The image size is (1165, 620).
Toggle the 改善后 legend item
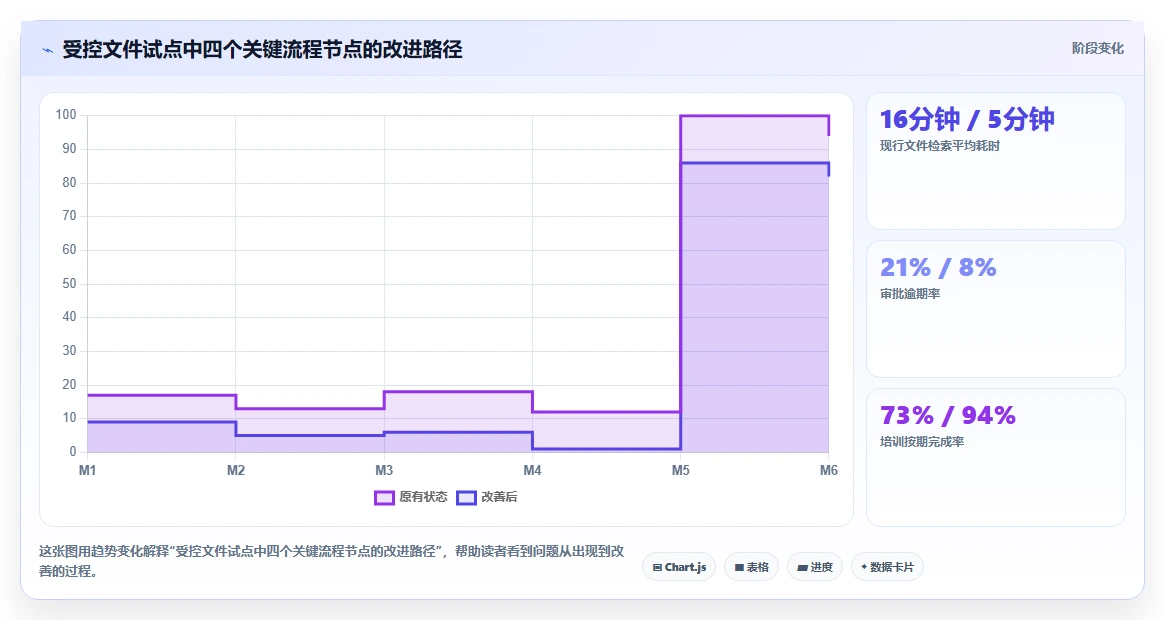click(487, 497)
